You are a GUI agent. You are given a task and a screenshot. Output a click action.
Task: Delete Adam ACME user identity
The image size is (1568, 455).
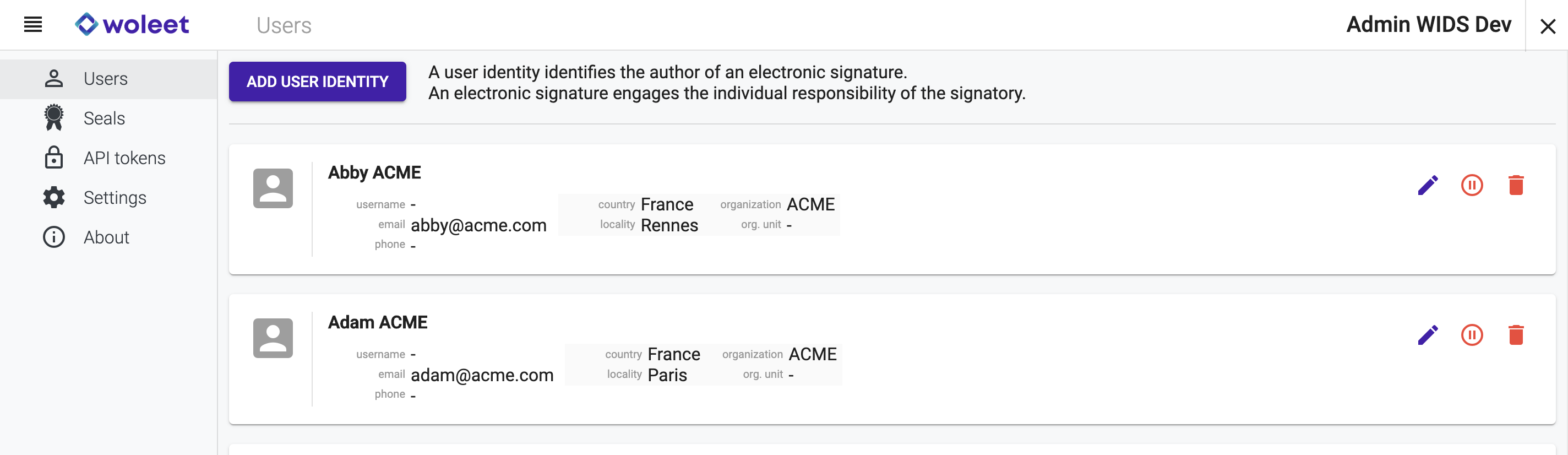[1516, 335]
